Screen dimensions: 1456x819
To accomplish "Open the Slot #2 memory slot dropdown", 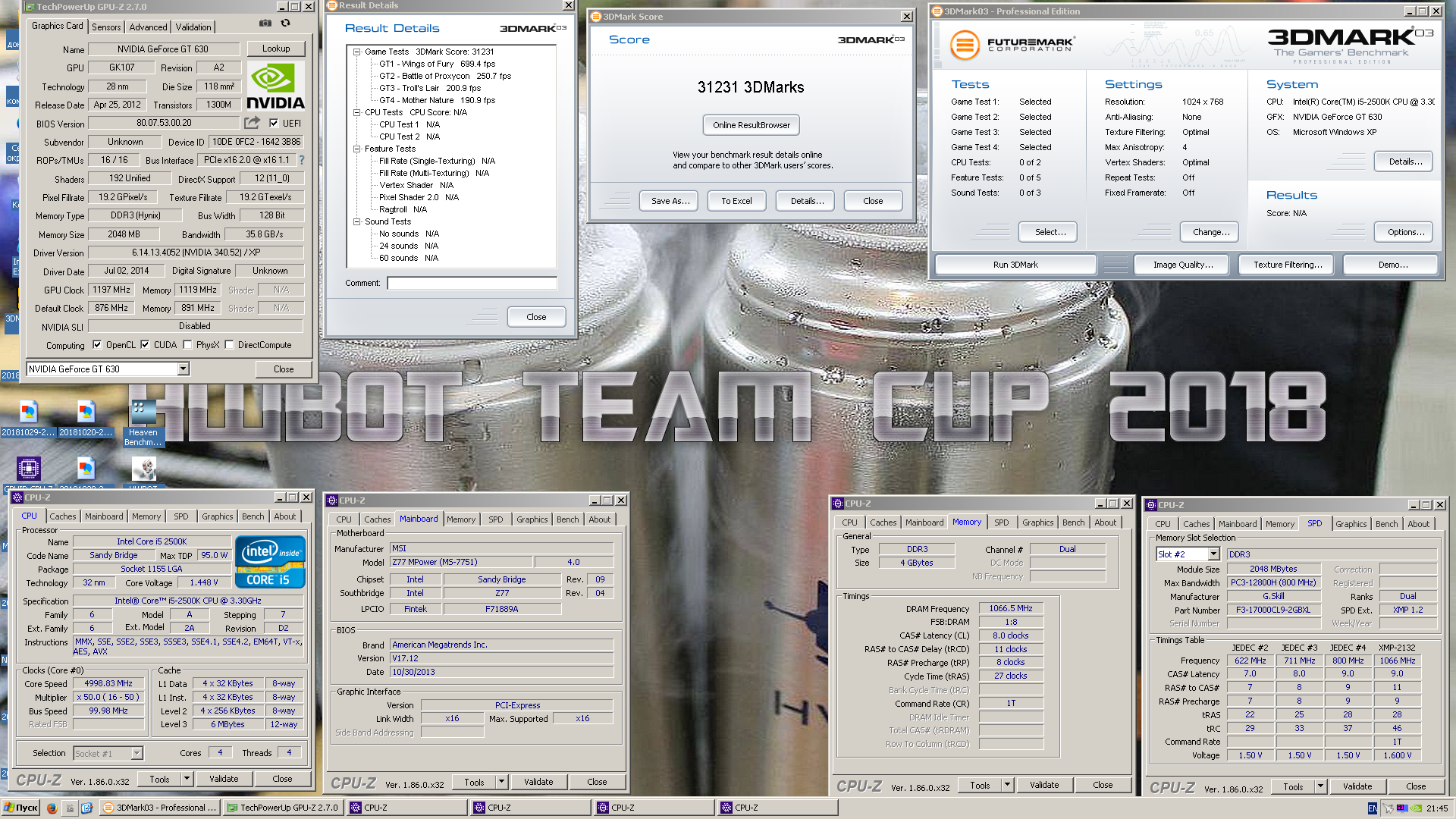I will pos(1213,554).
